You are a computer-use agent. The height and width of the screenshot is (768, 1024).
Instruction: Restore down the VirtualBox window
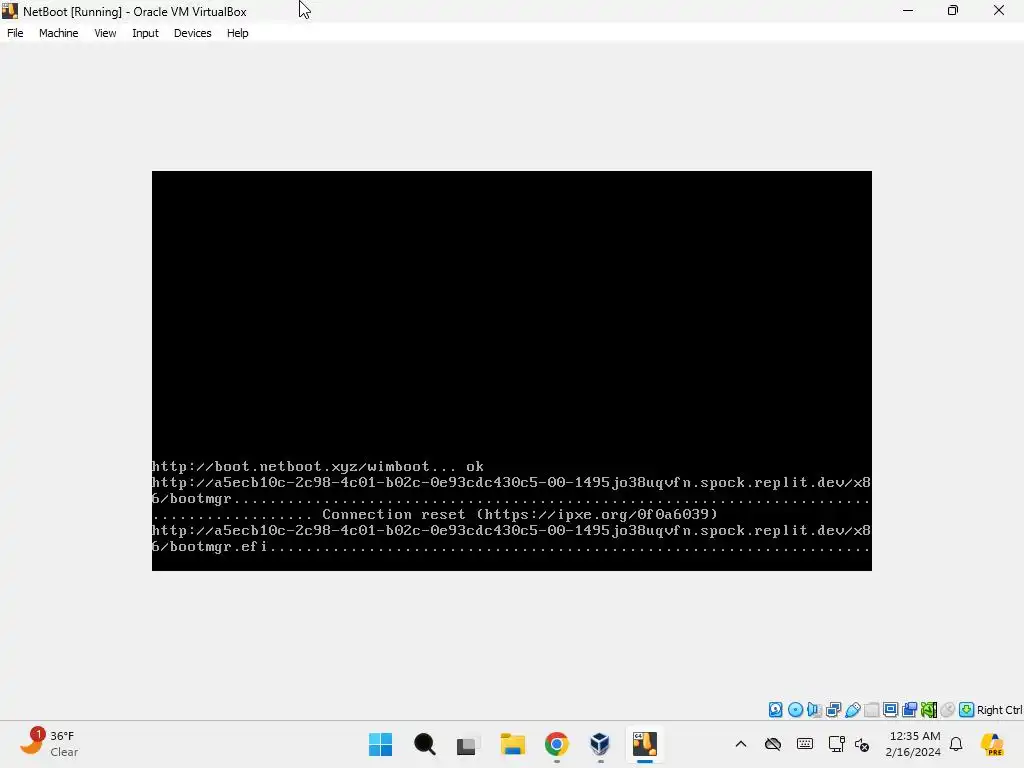[953, 10]
